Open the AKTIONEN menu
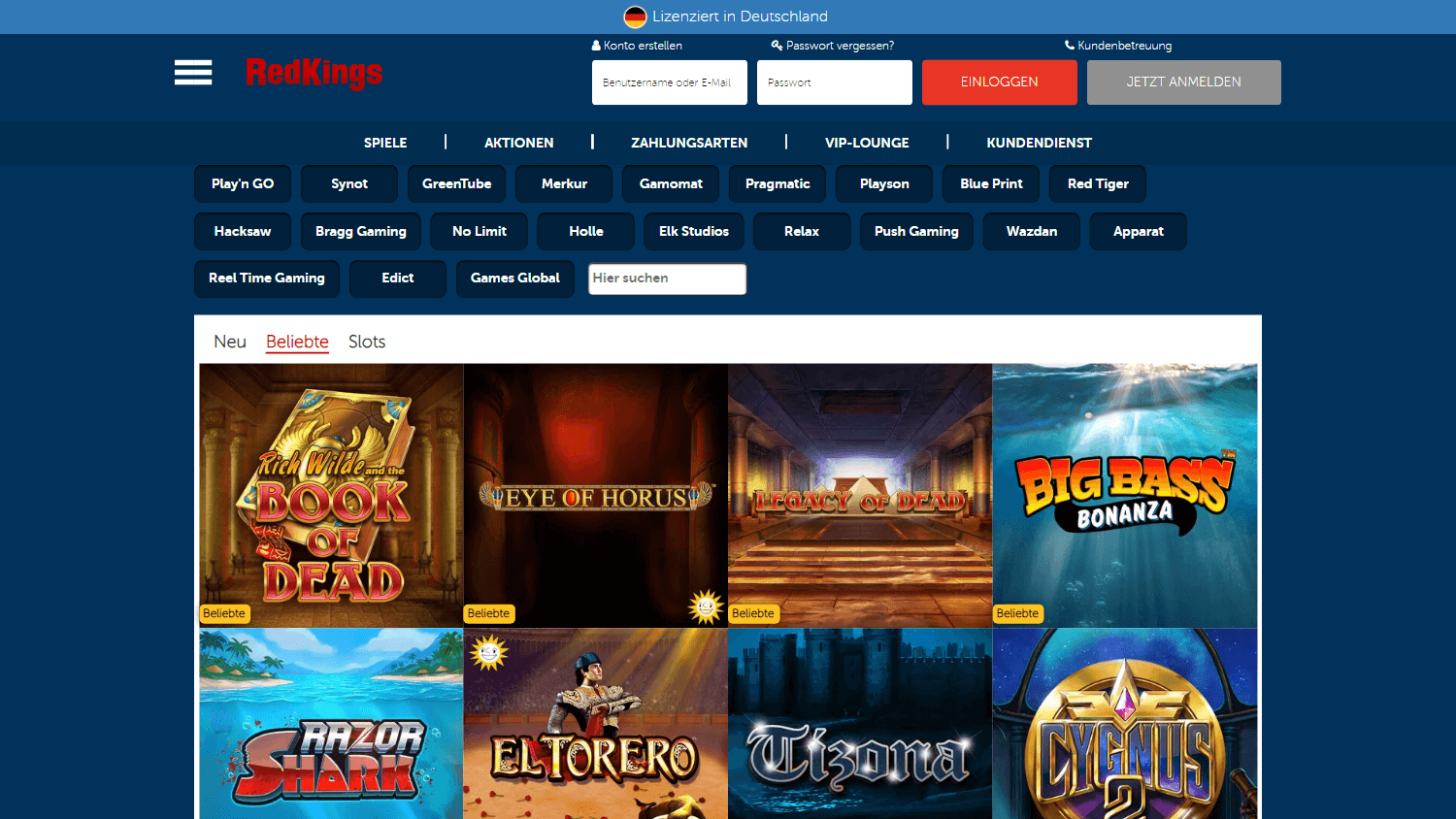This screenshot has height=819, width=1456. tap(519, 143)
